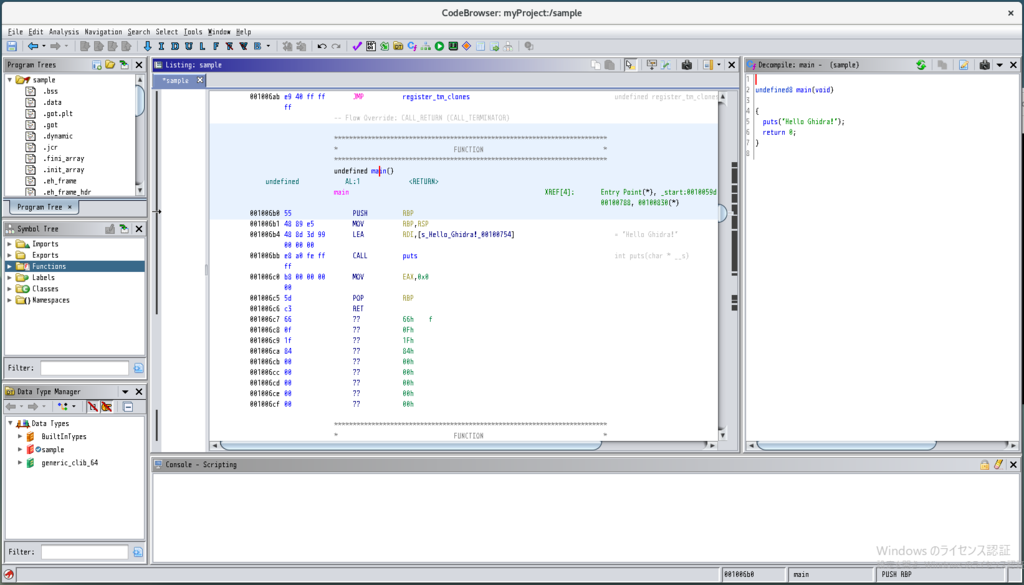This screenshot has height=585, width=1024.
Task: Select the .got.plt section in Program Trees
Action: (55, 114)
